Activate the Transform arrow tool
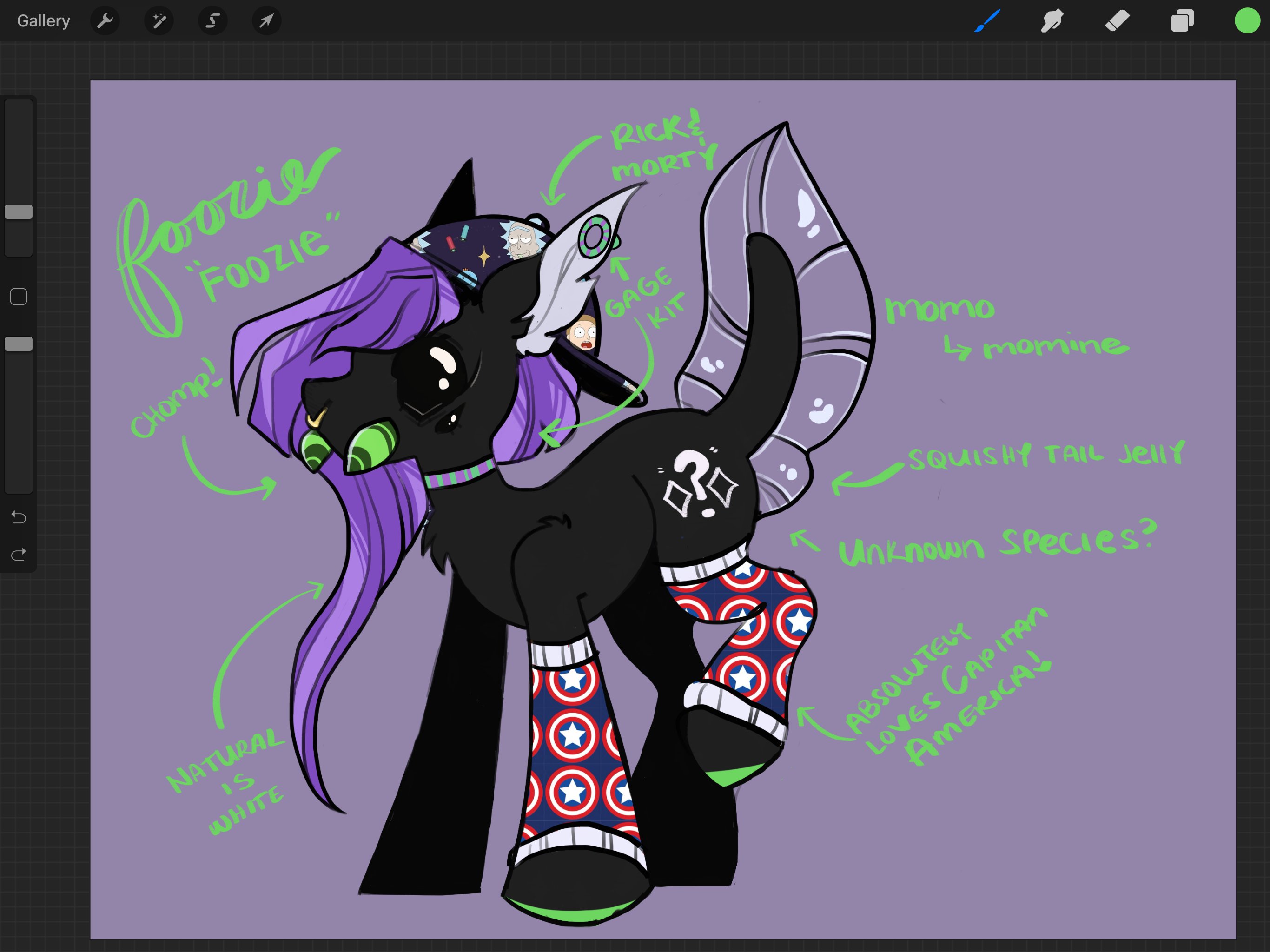Screen dimensions: 1270x952 point(266,21)
